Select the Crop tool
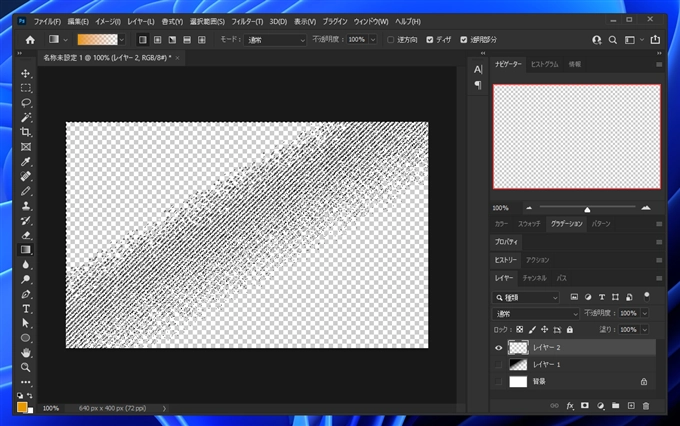680x426 pixels. pos(26,132)
